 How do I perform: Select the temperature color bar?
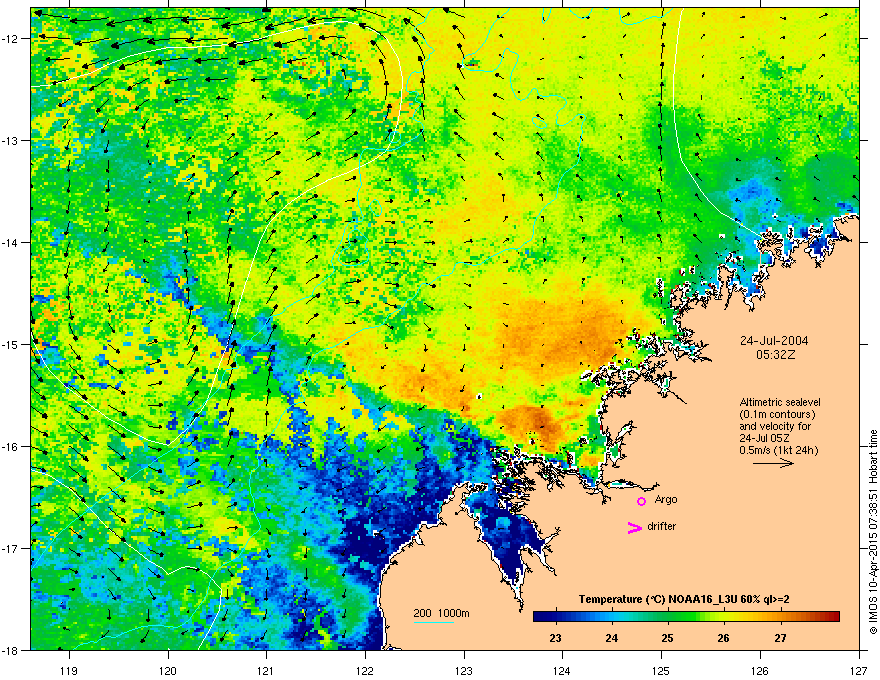(686, 617)
